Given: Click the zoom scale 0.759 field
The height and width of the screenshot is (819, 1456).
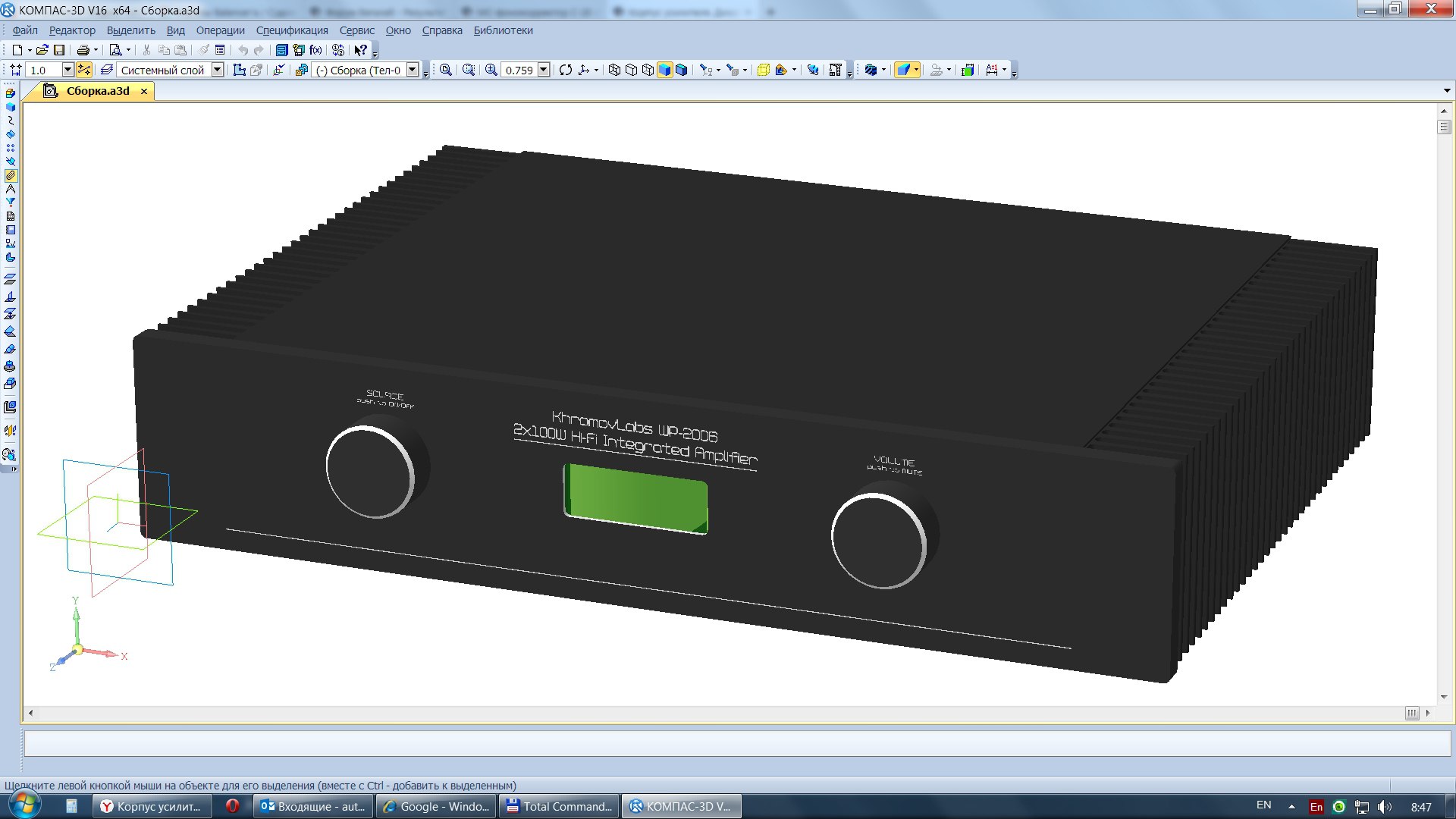Looking at the screenshot, I should [519, 70].
